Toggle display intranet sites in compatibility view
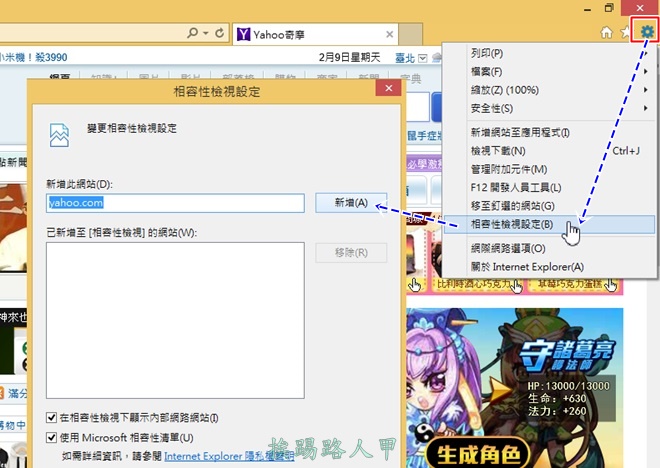This screenshot has height=468, width=660. [x=52, y=417]
